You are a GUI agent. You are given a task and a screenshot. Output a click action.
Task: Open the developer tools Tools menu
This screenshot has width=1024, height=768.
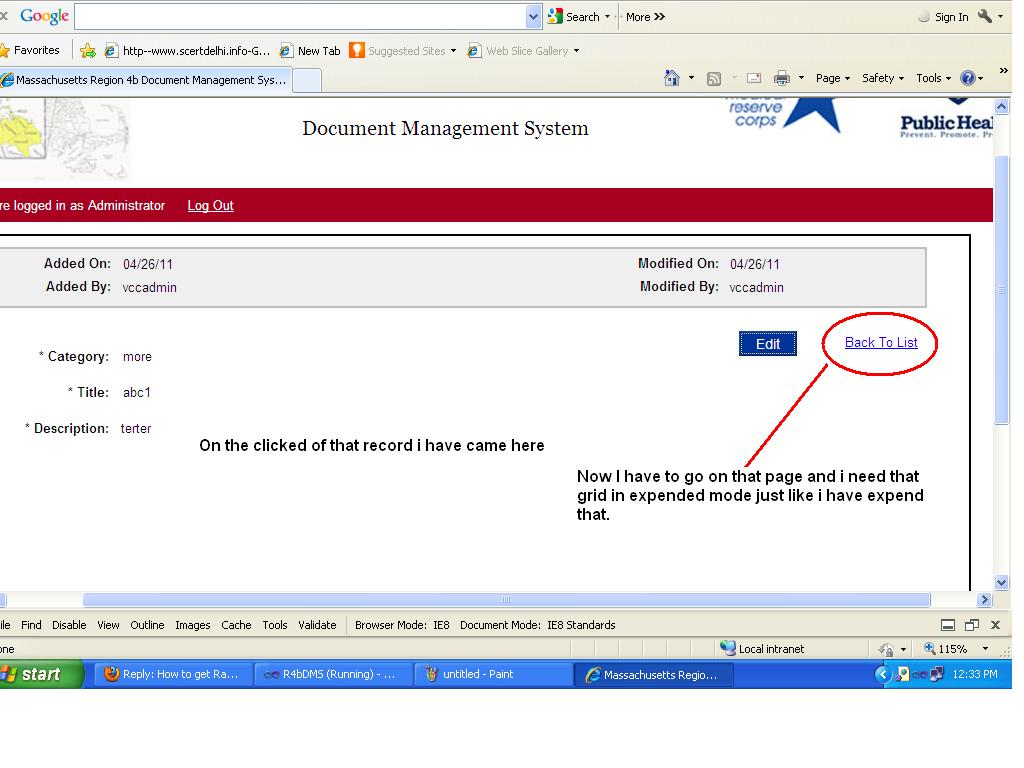click(x=275, y=625)
